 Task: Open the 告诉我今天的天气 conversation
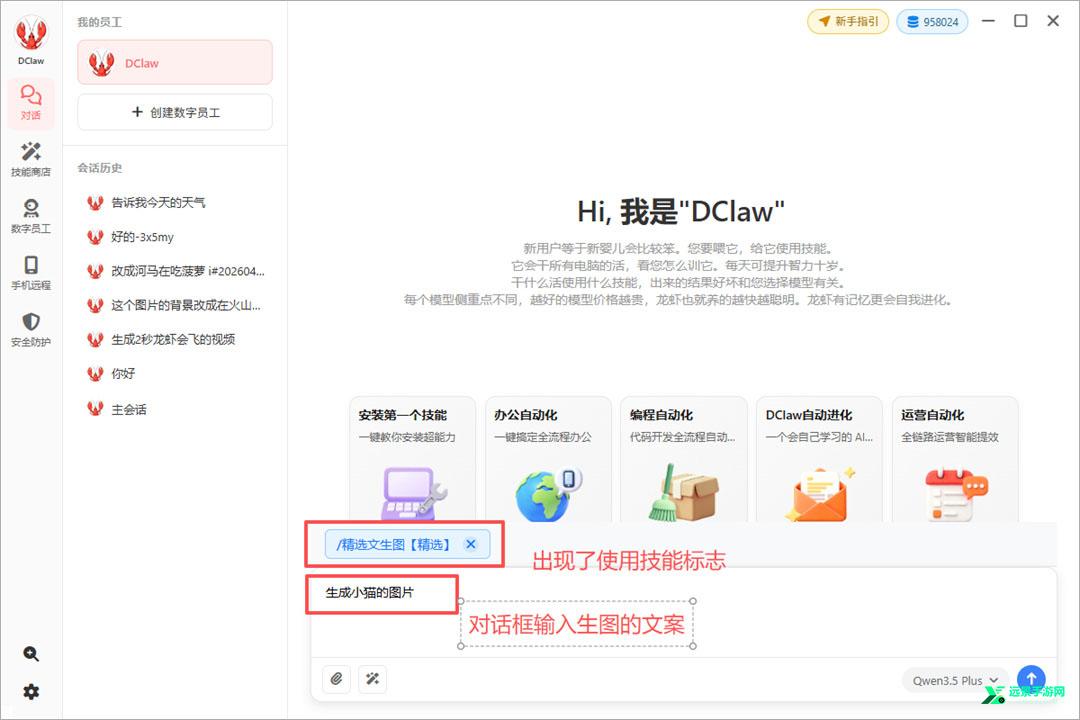click(x=175, y=203)
